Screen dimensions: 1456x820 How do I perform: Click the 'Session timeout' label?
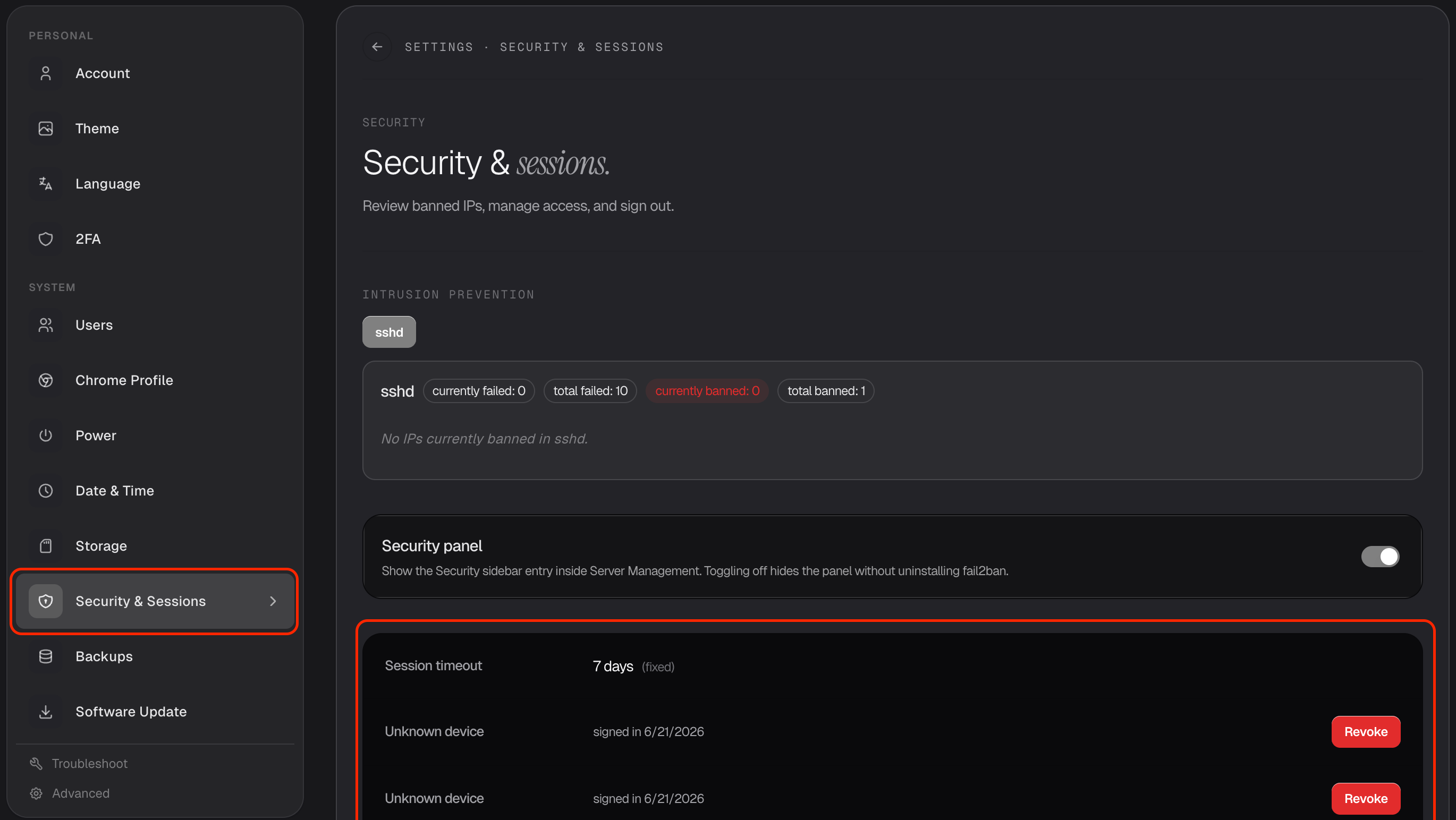click(433, 666)
